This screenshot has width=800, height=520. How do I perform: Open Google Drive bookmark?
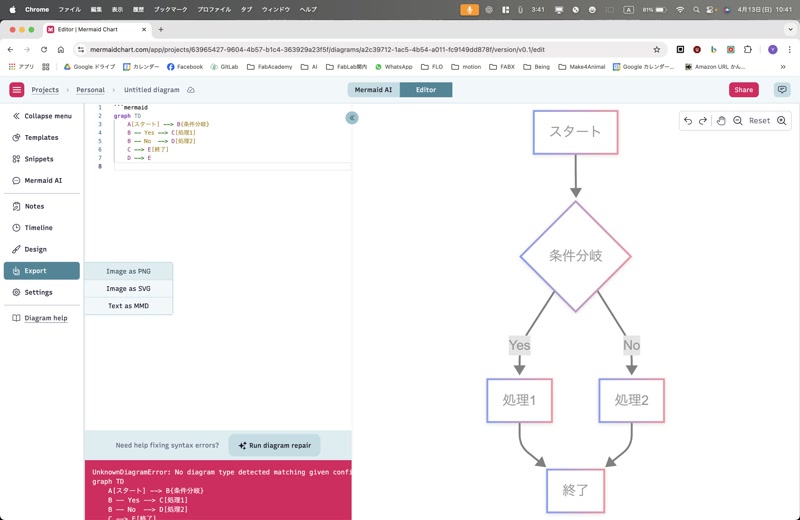(x=89, y=67)
